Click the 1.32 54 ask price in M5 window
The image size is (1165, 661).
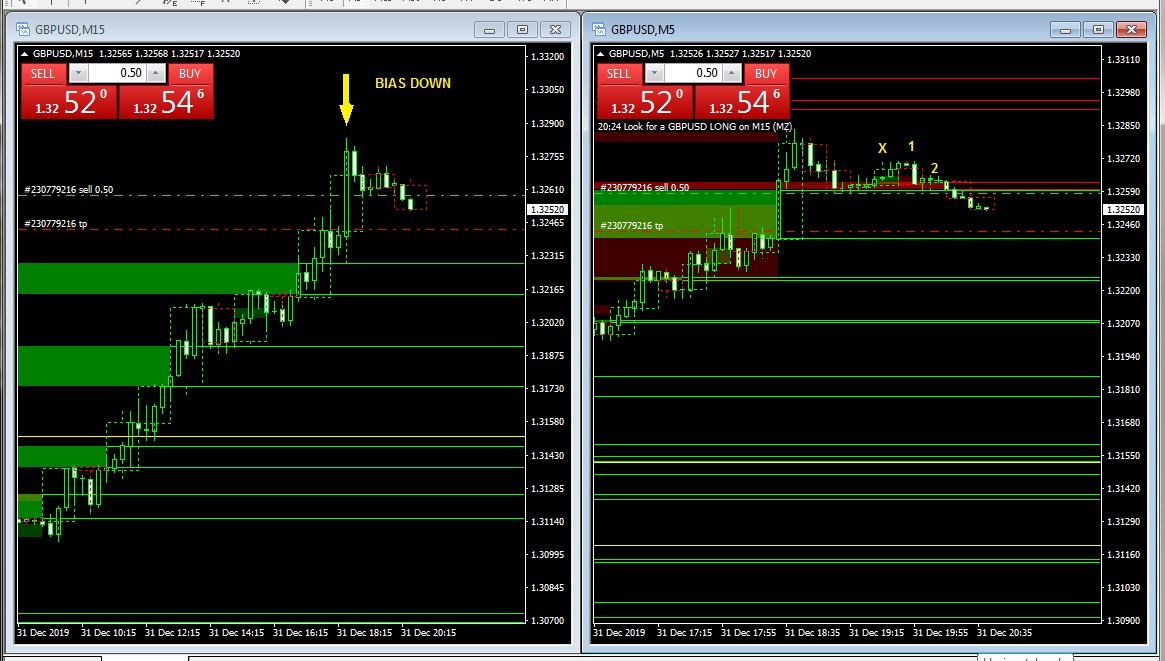pos(742,102)
